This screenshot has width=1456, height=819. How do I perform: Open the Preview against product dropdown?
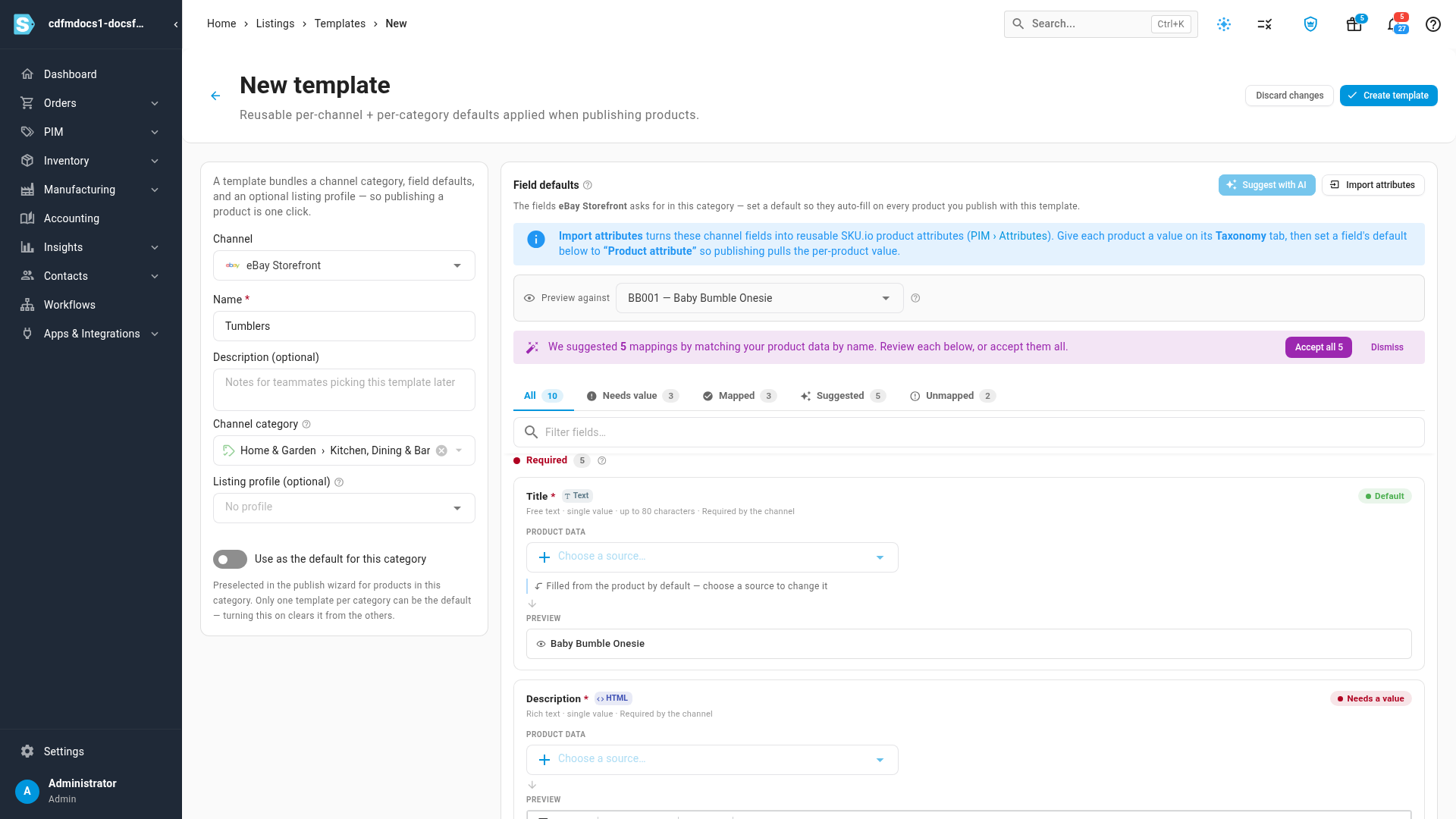pos(760,298)
